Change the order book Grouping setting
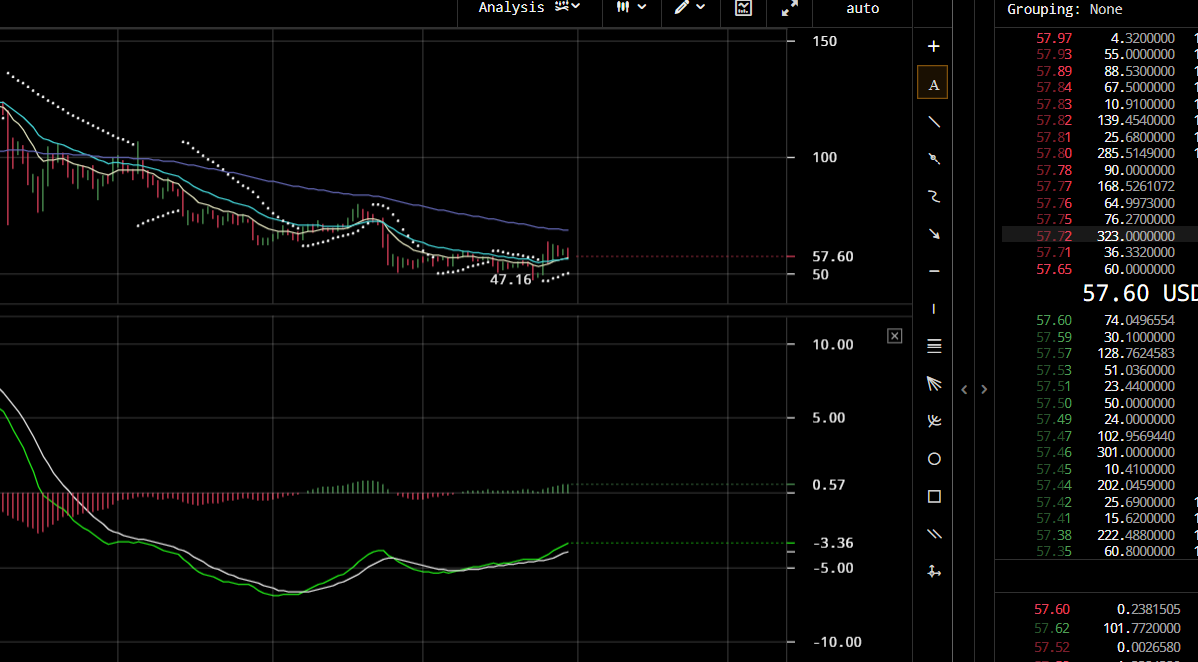The width and height of the screenshot is (1198, 662). tap(1064, 9)
